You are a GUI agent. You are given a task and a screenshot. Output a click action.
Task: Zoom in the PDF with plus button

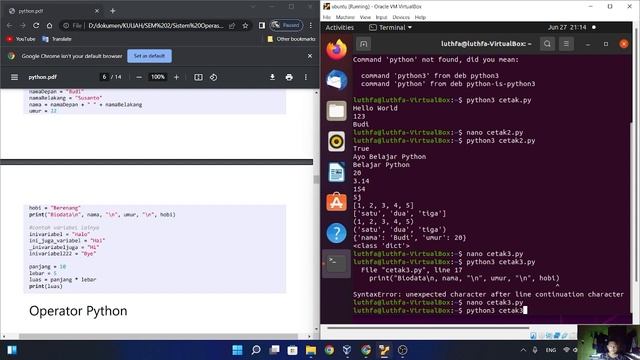(x=176, y=77)
